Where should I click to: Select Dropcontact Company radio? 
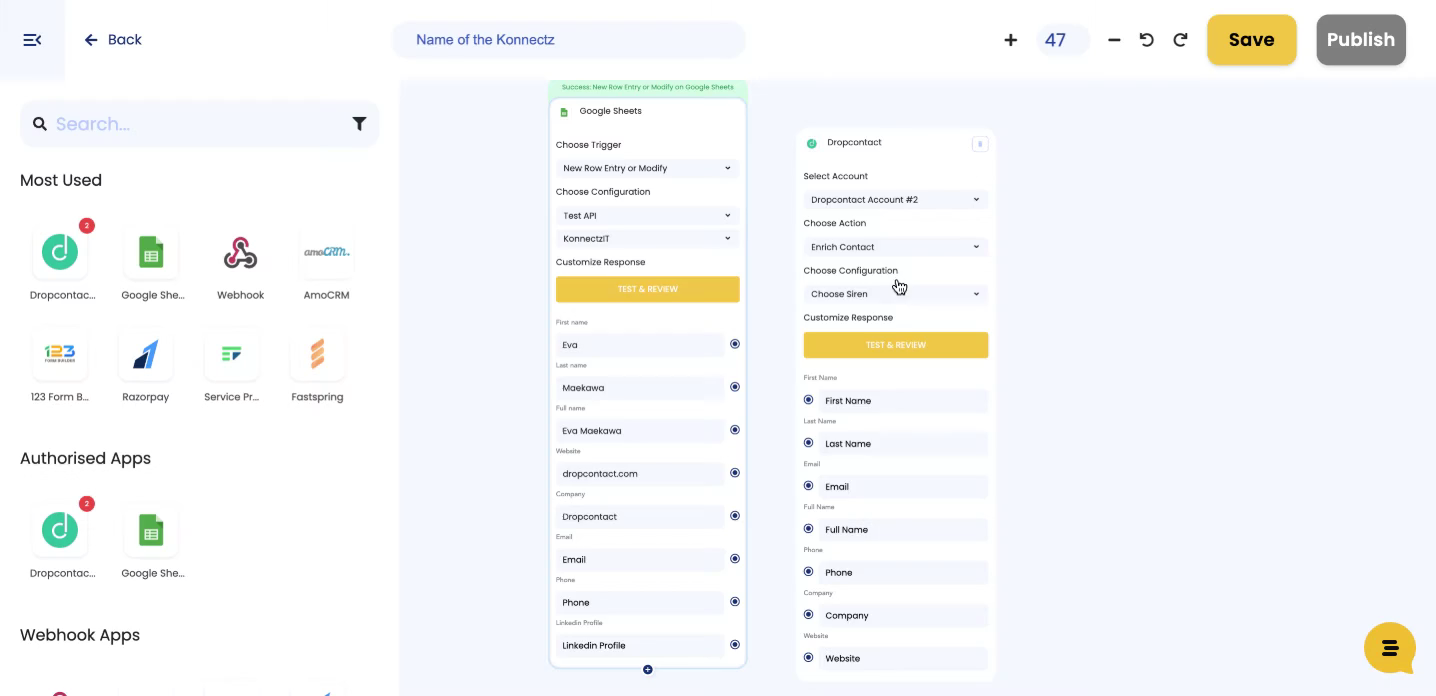click(809, 615)
